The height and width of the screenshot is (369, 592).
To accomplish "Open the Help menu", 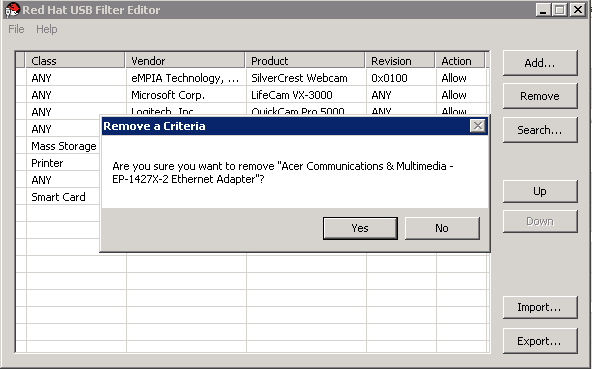I will (x=47, y=29).
